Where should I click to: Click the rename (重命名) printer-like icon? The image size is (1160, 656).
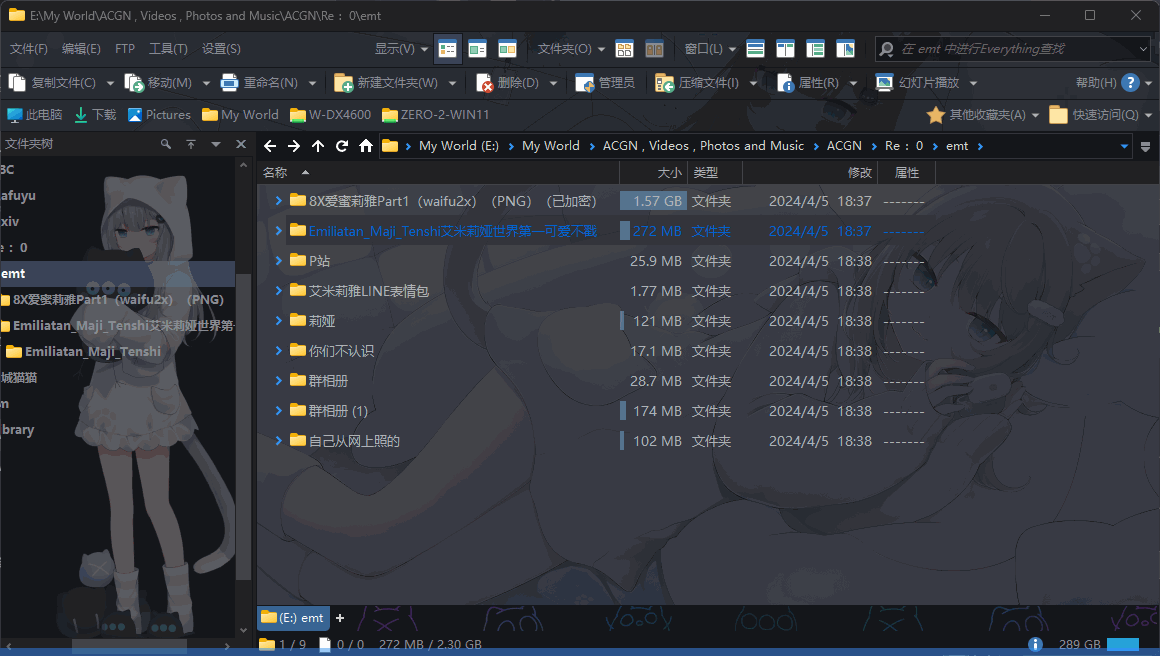click(x=229, y=83)
